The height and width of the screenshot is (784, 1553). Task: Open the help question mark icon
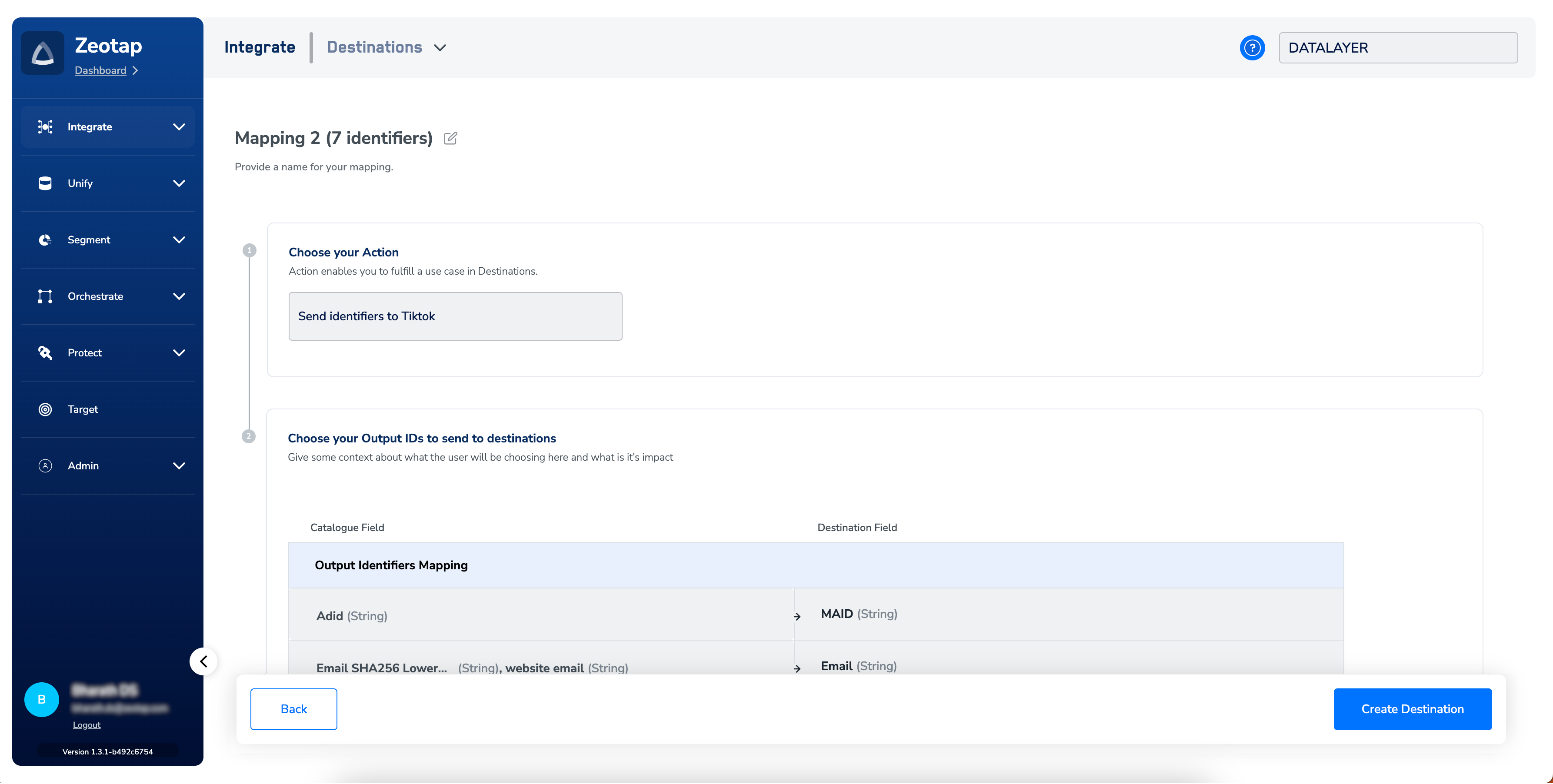click(1252, 48)
